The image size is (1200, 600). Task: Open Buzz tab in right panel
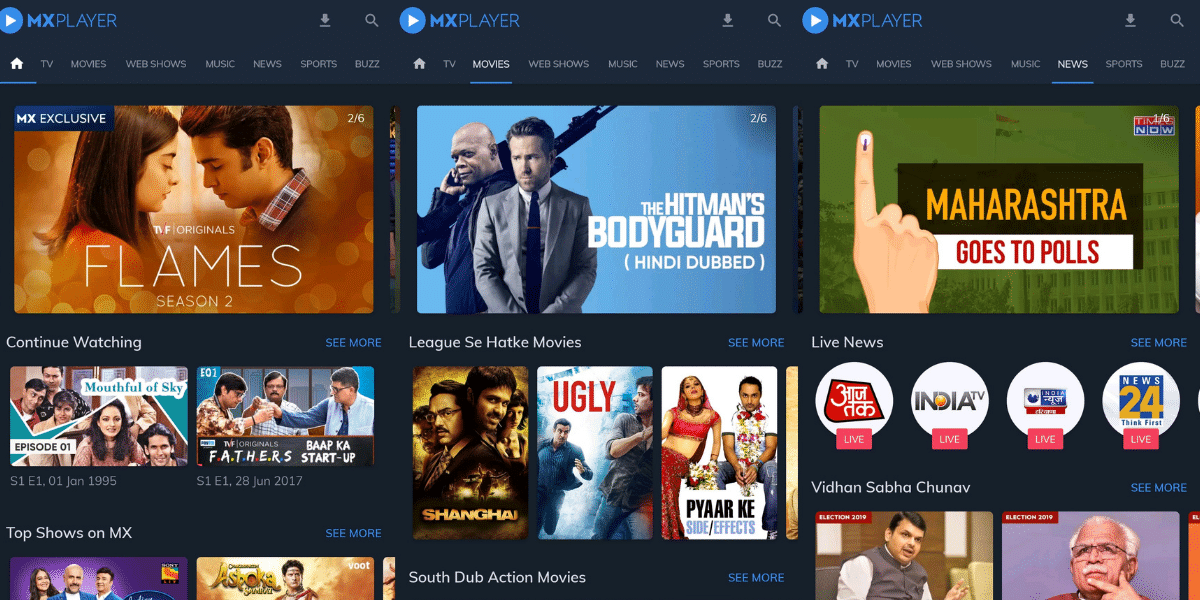[1172, 64]
